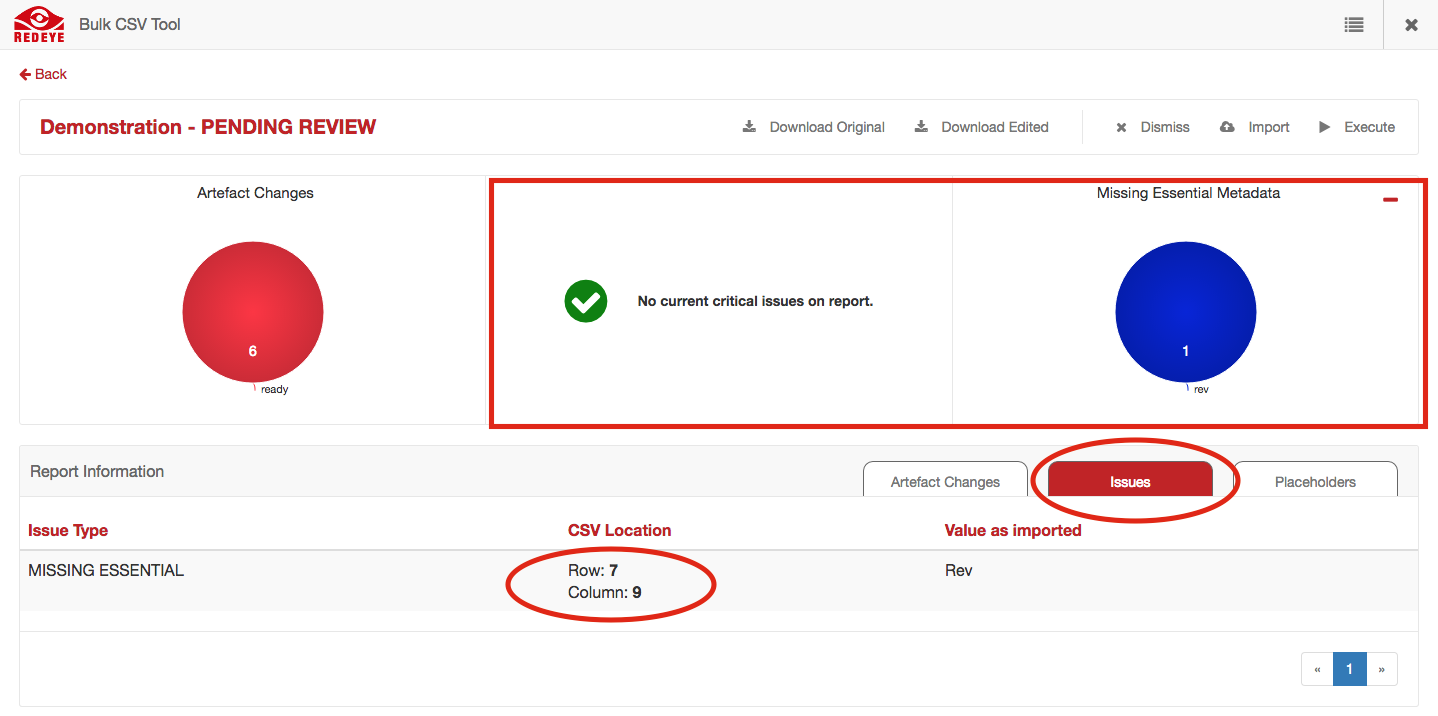This screenshot has height=716, width=1438.
Task: Select the red Artefact Changes pie chart
Action: point(253,312)
